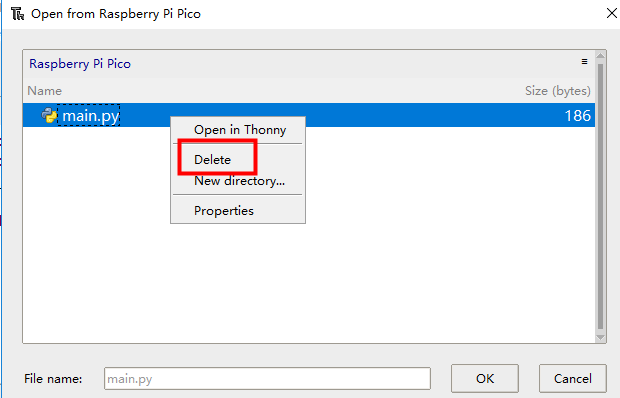Confirm with the OK button
620x398 pixels.
[x=485, y=378]
